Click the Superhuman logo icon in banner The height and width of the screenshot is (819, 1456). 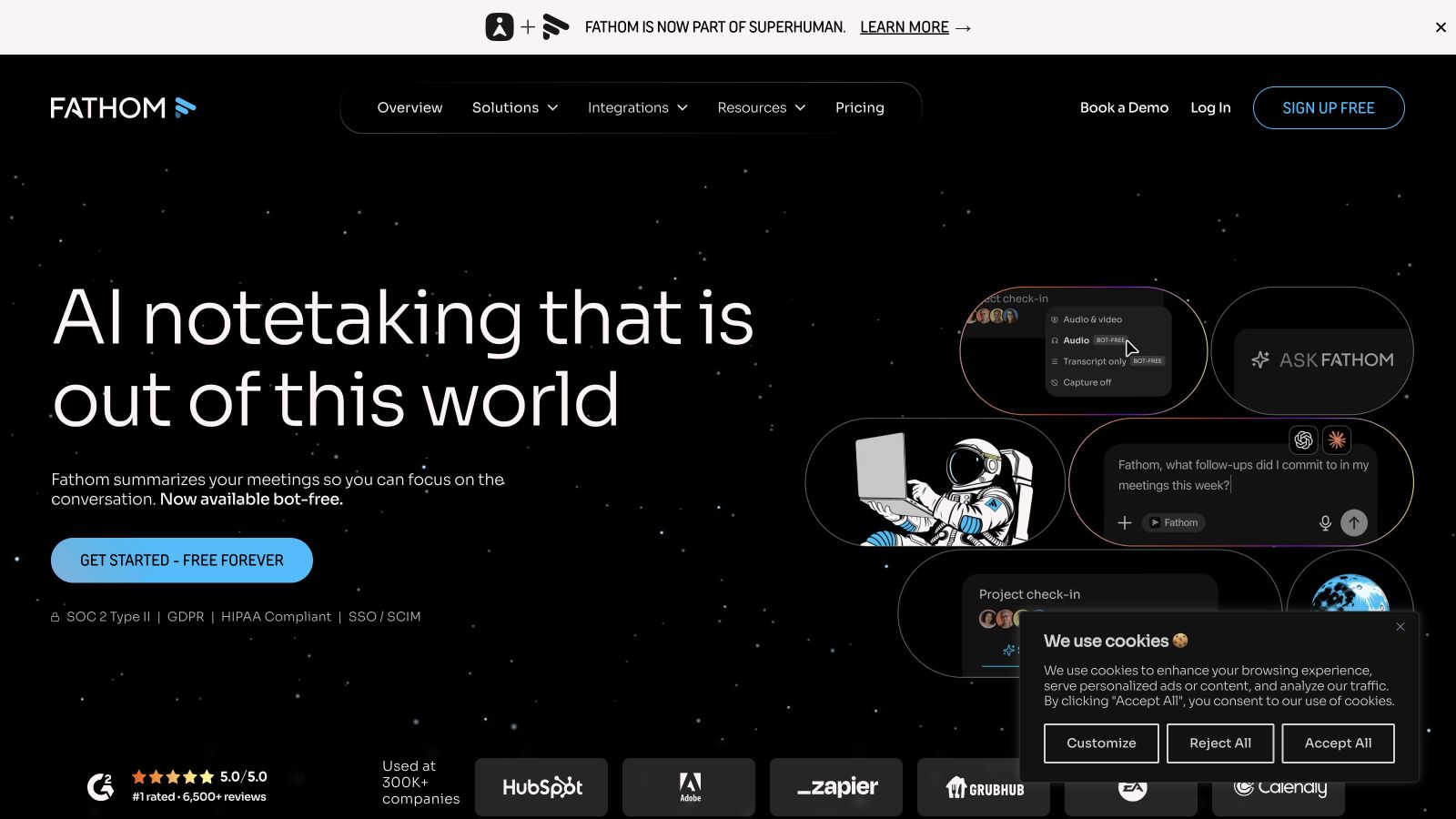pyautogui.click(x=500, y=27)
